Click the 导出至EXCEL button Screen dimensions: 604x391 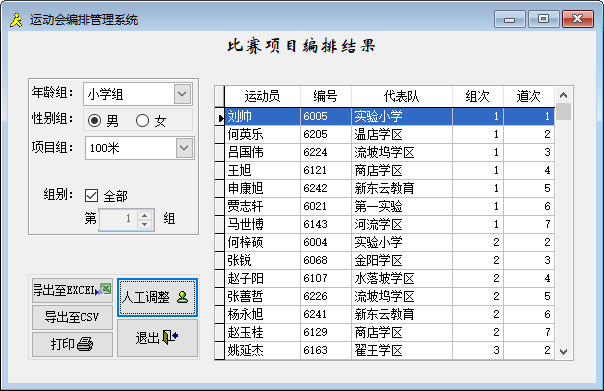[72, 290]
